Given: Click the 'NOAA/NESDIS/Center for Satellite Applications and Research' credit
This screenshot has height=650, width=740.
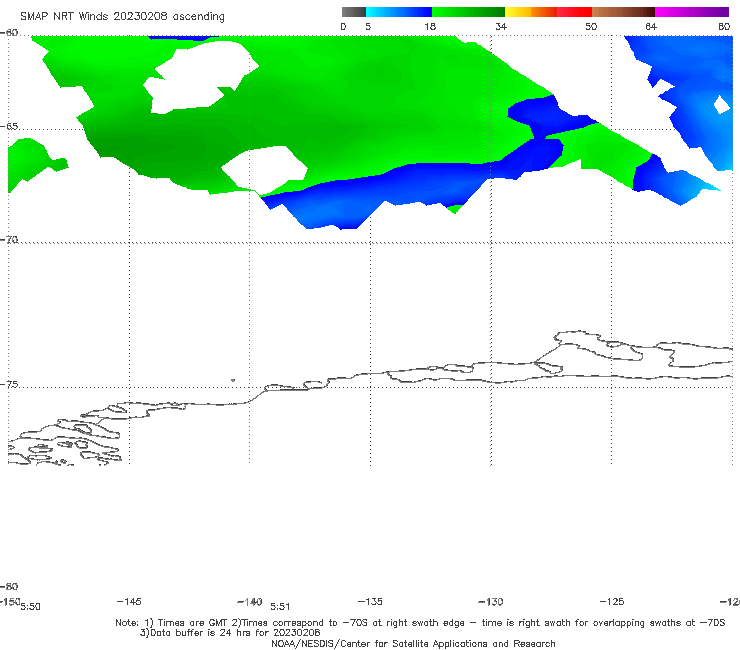Looking at the screenshot, I should [x=413, y=643].
